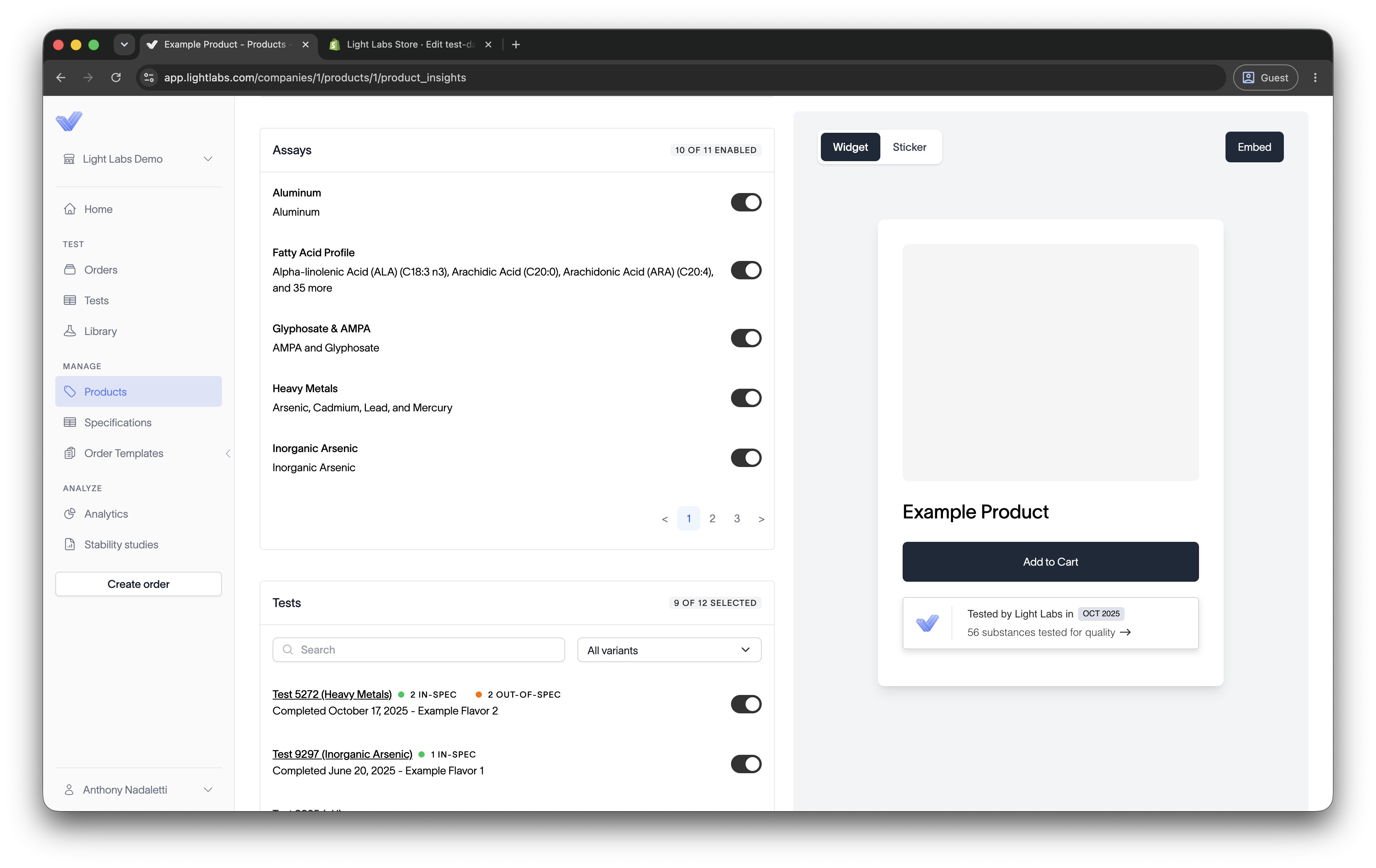Go to the previous assays page arrow
Screen dimensions: 1376x868
665,519
